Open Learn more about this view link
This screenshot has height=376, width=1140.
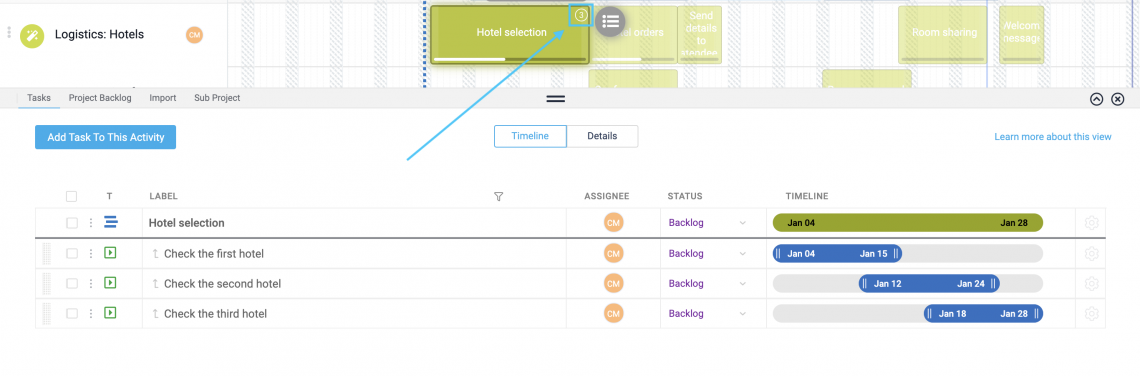tap(1053, 137)
